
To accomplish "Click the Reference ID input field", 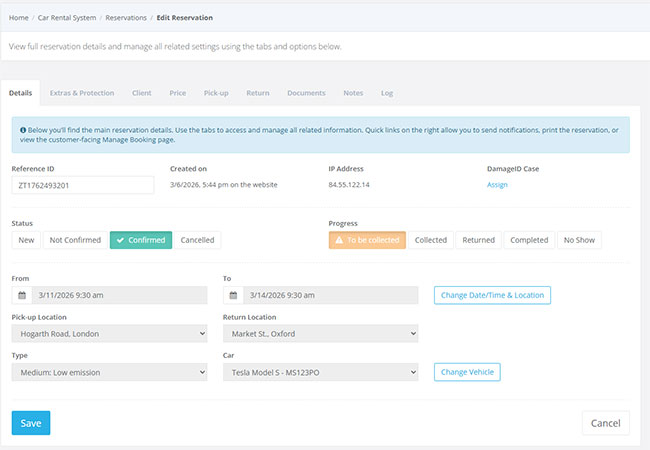I will pyautogui.click(x=83, y=185).
